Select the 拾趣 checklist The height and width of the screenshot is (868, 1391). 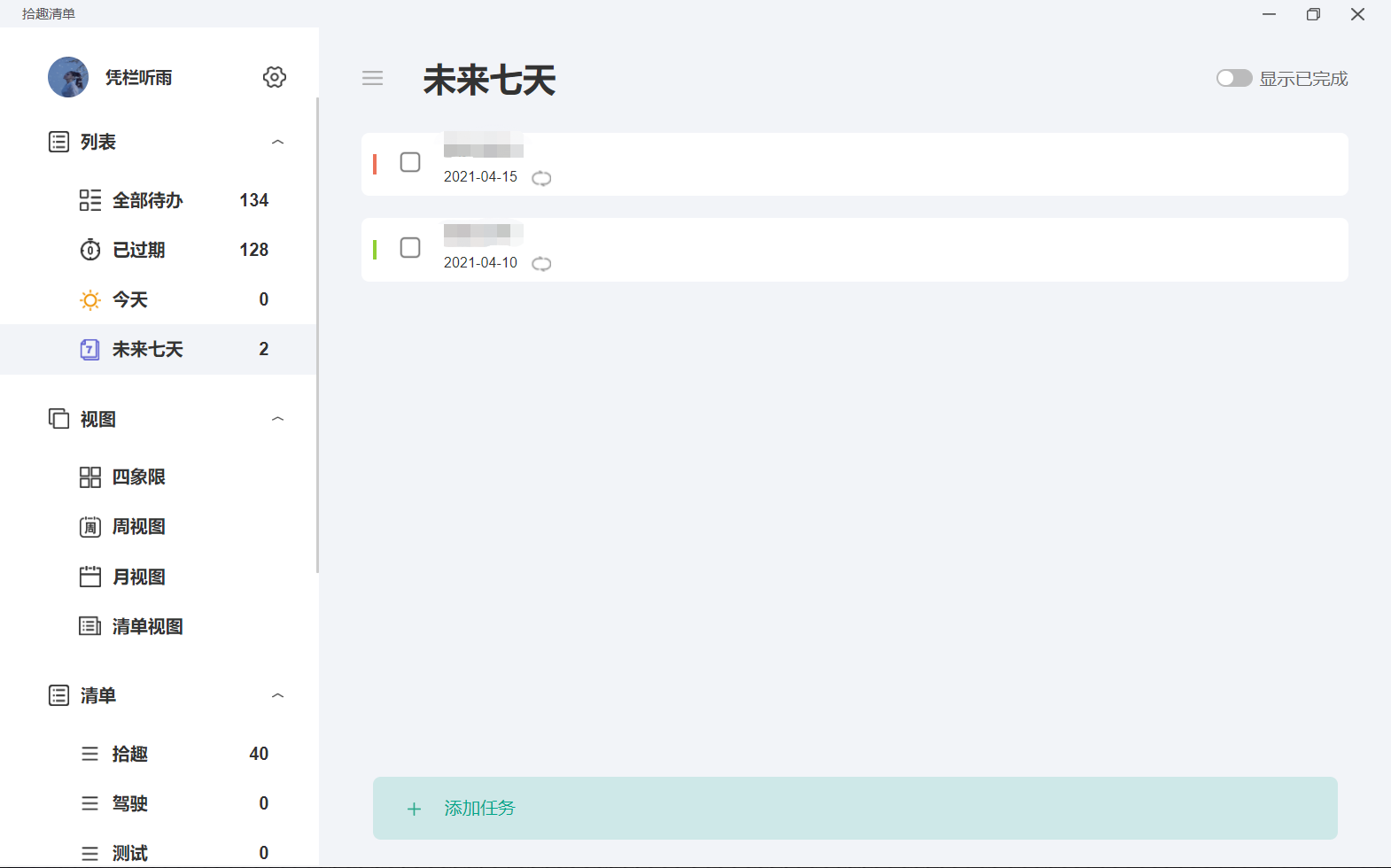point(130,754)
